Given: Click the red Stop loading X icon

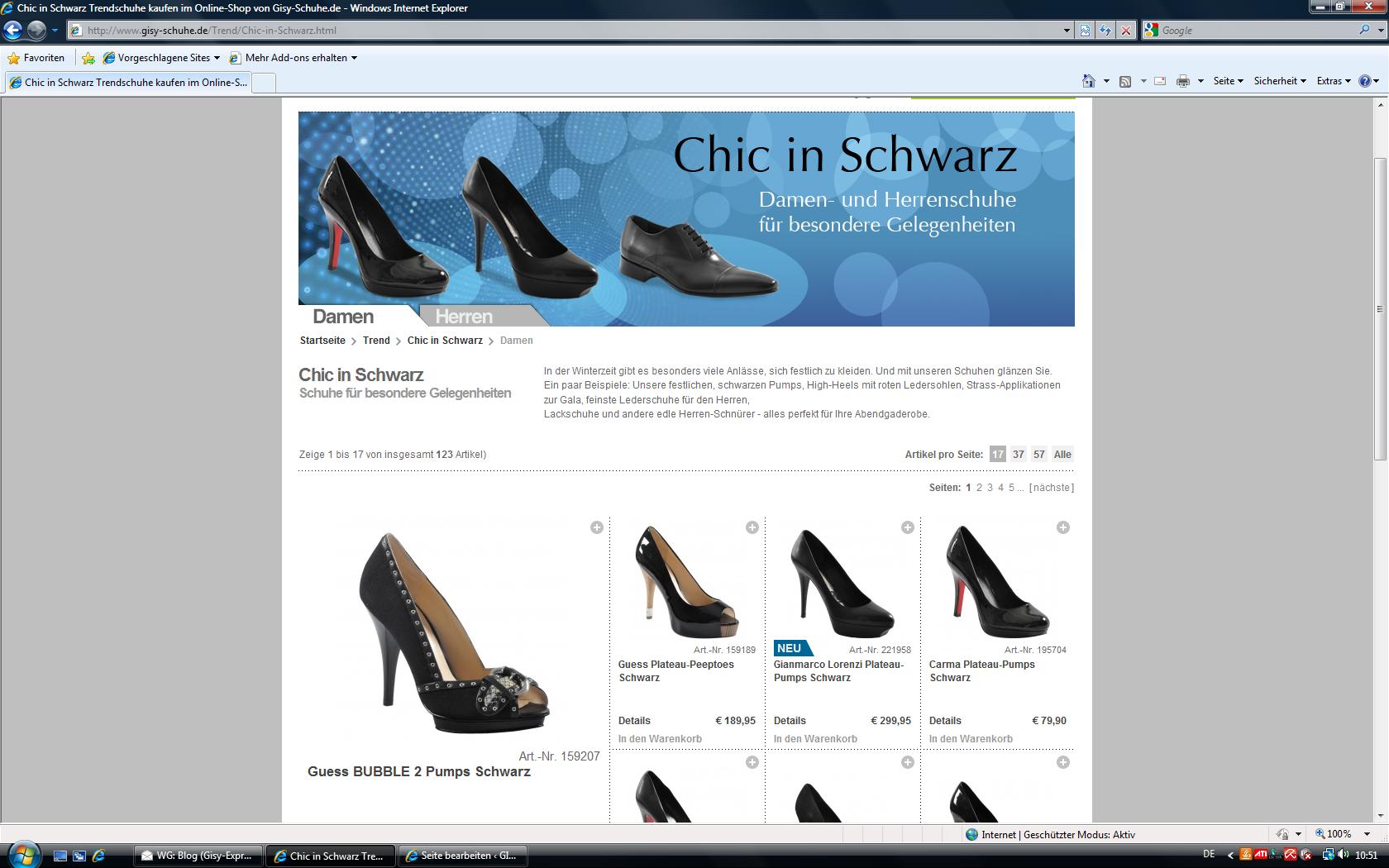Looking at the screenshot, I should point(1125,31).
